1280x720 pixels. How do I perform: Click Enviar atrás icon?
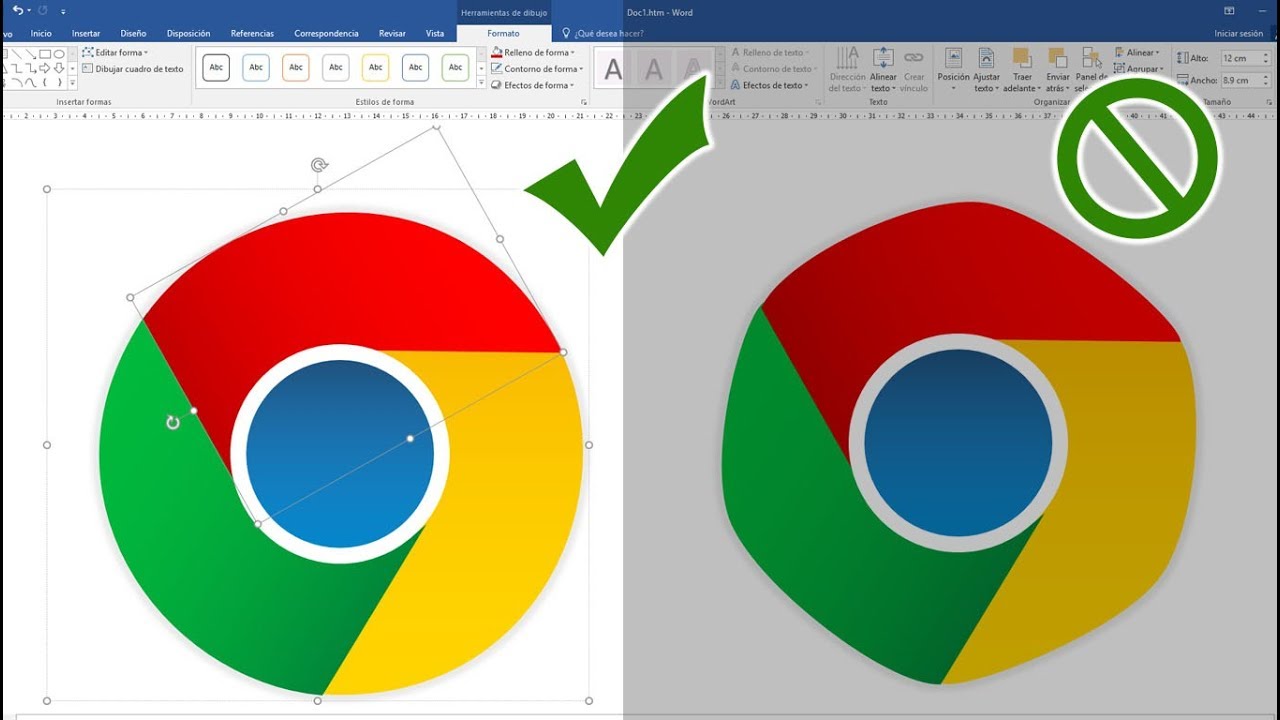[x=1057, y=57]
